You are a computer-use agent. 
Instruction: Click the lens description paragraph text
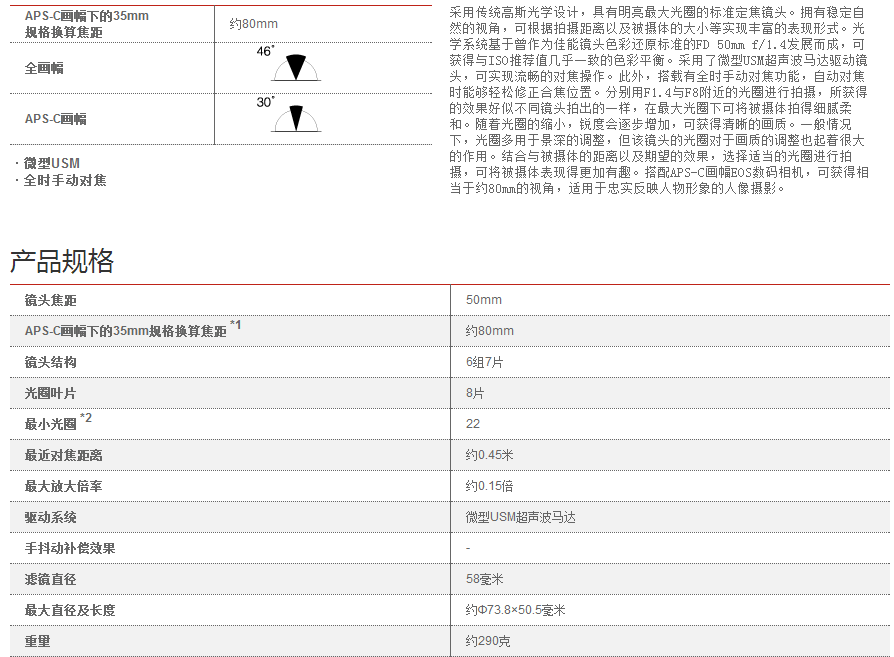point(660,100)
